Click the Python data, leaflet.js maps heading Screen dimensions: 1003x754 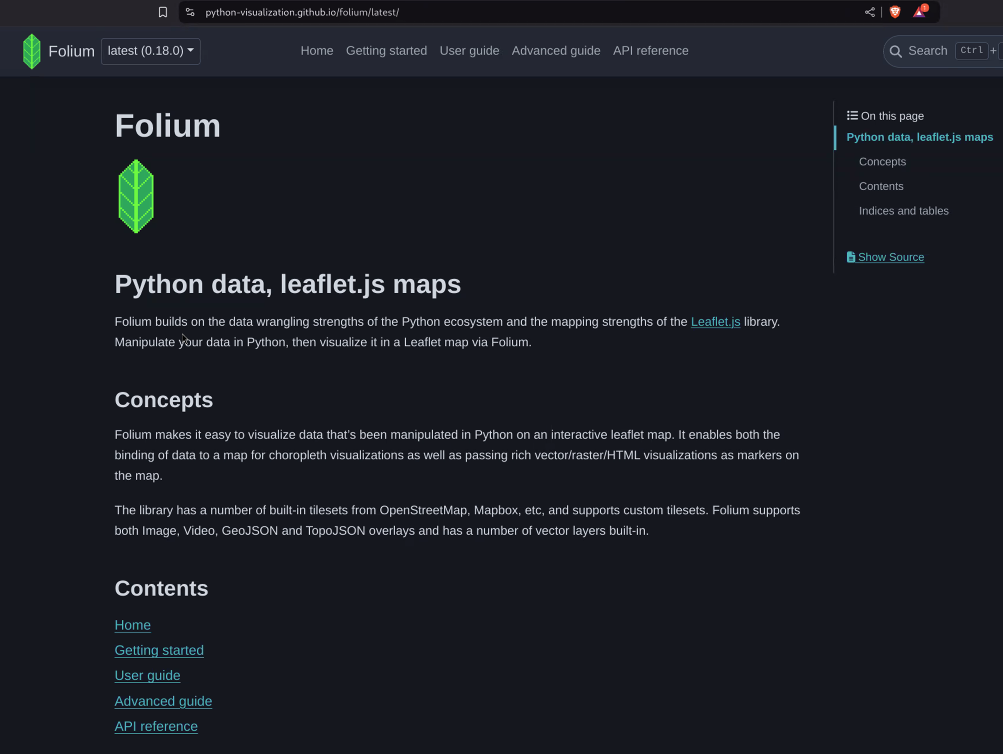click(x=288, y=285)
